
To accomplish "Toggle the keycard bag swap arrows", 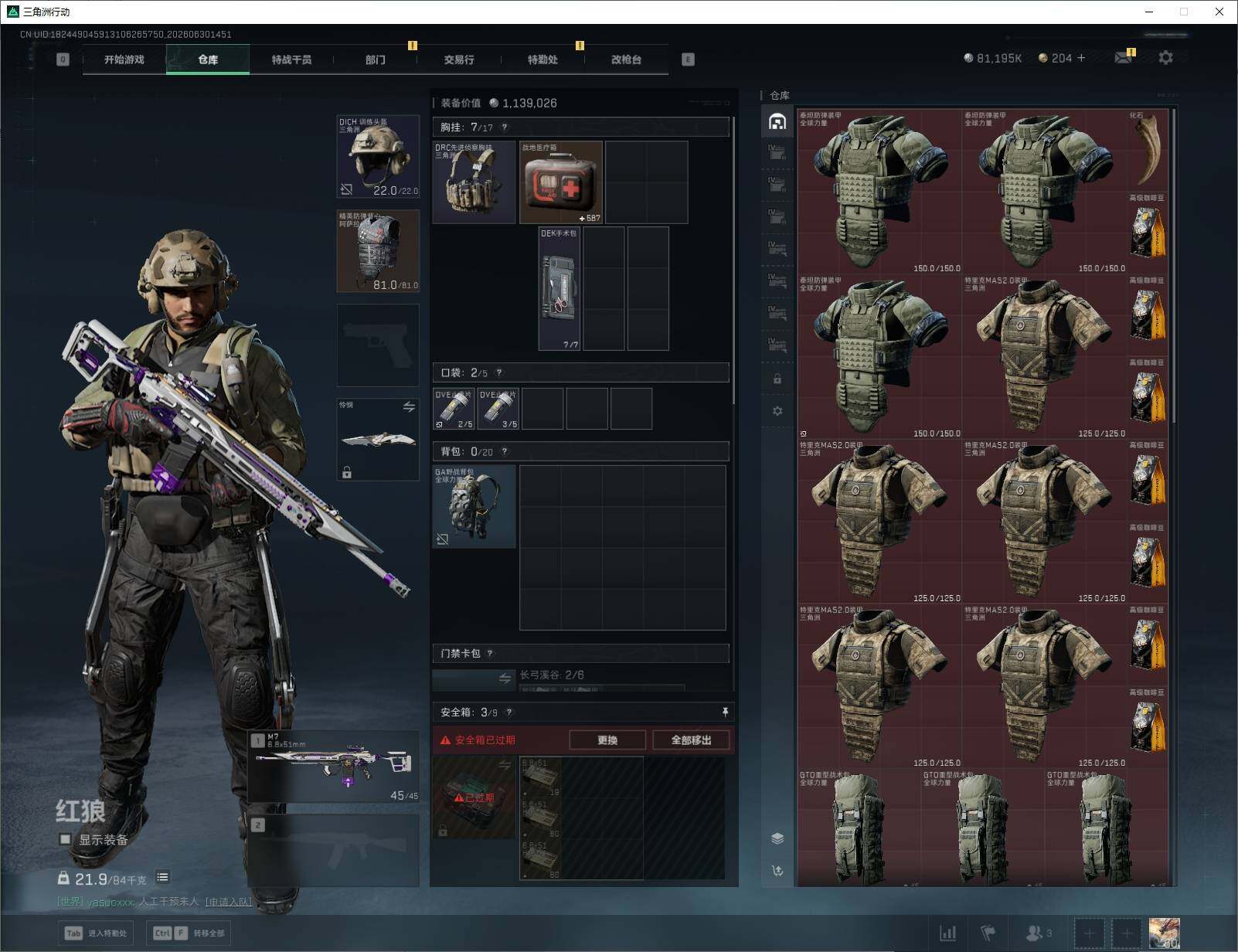I will tap(505, 678).
